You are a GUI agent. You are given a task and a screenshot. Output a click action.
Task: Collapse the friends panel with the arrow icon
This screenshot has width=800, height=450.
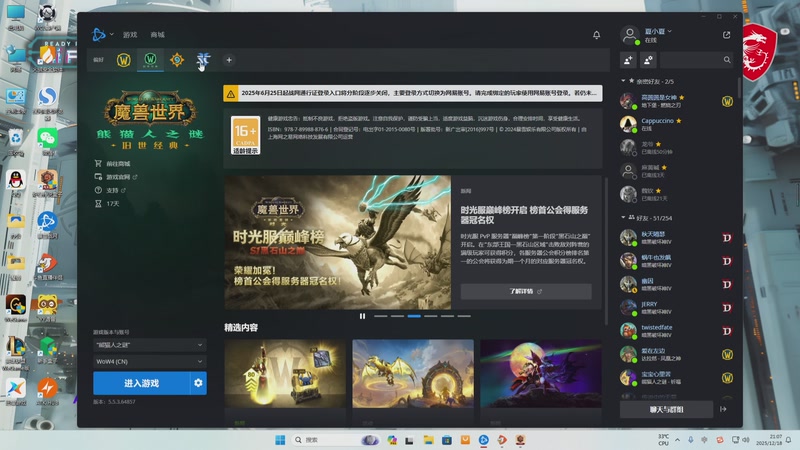point(723,409)
